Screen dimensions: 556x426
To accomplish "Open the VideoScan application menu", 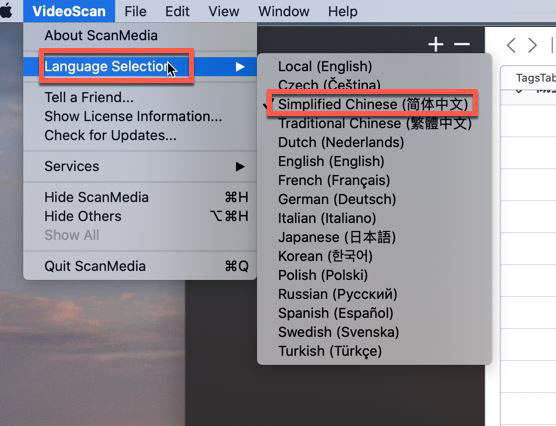I will click(69, 11).
